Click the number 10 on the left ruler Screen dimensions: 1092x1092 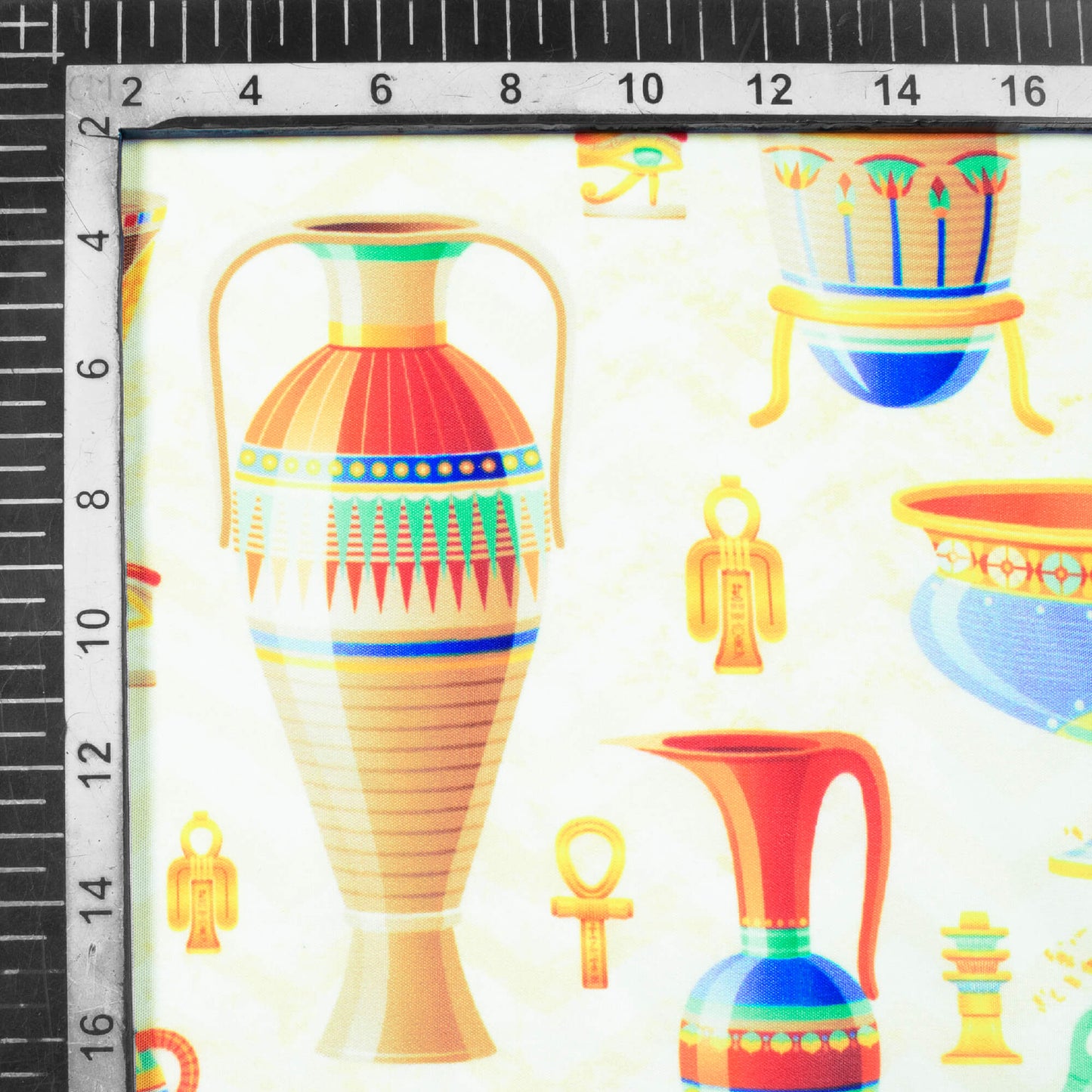(x=94, y=630)
